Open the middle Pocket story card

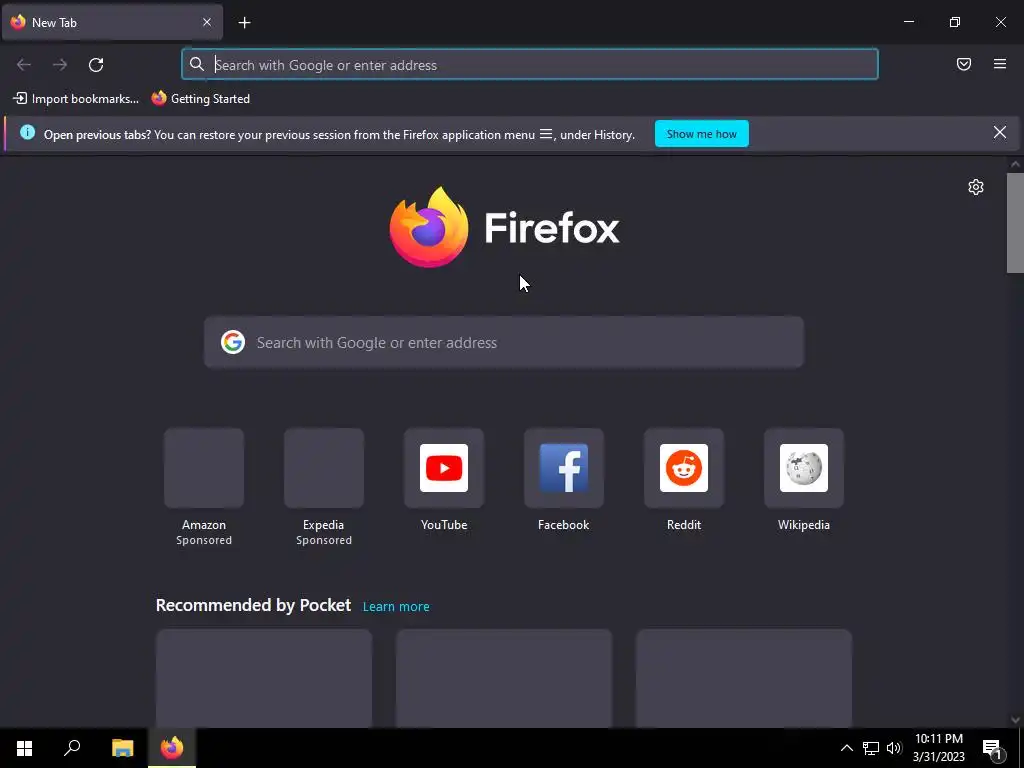click(504, 678)
